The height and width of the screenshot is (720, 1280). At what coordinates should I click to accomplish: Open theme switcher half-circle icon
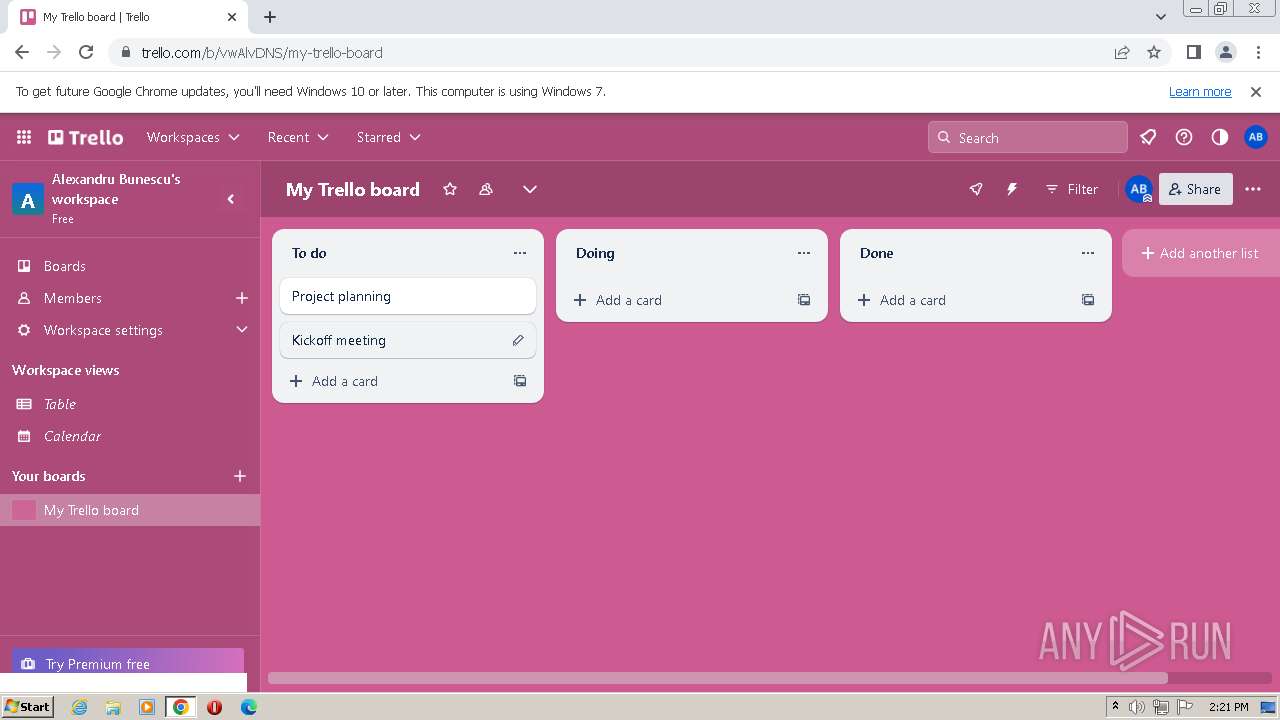pos(1220,137)
